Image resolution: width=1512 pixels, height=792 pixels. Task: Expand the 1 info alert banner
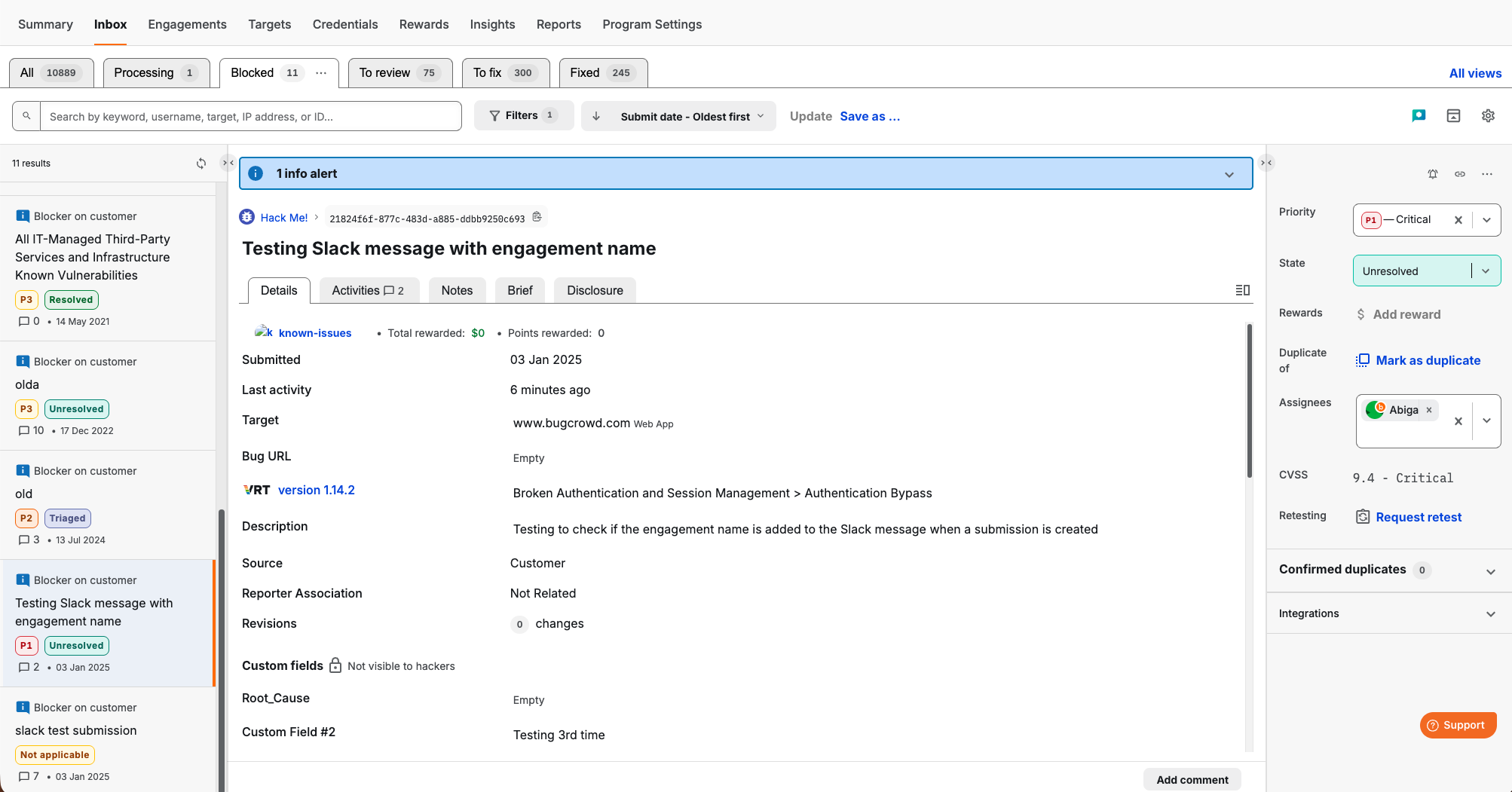tap(1229, 174)
